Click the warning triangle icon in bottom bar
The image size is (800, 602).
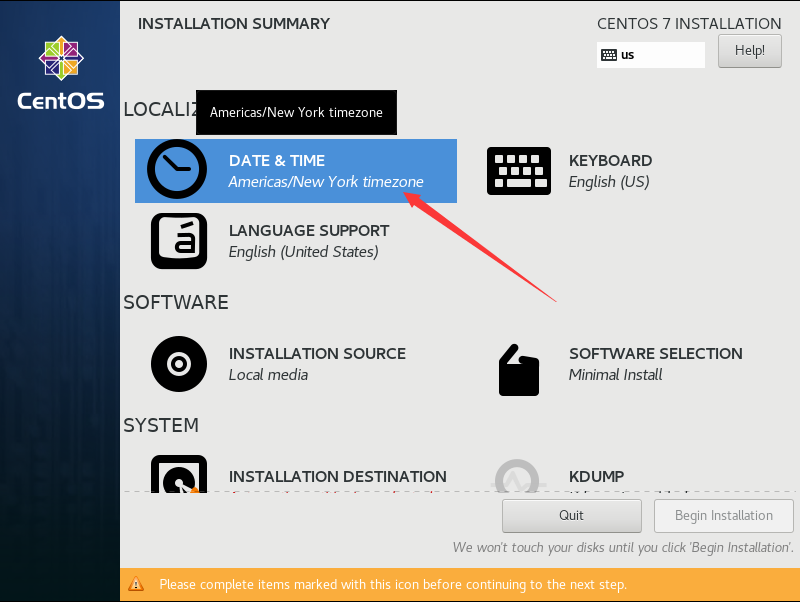tap(136, 584)
